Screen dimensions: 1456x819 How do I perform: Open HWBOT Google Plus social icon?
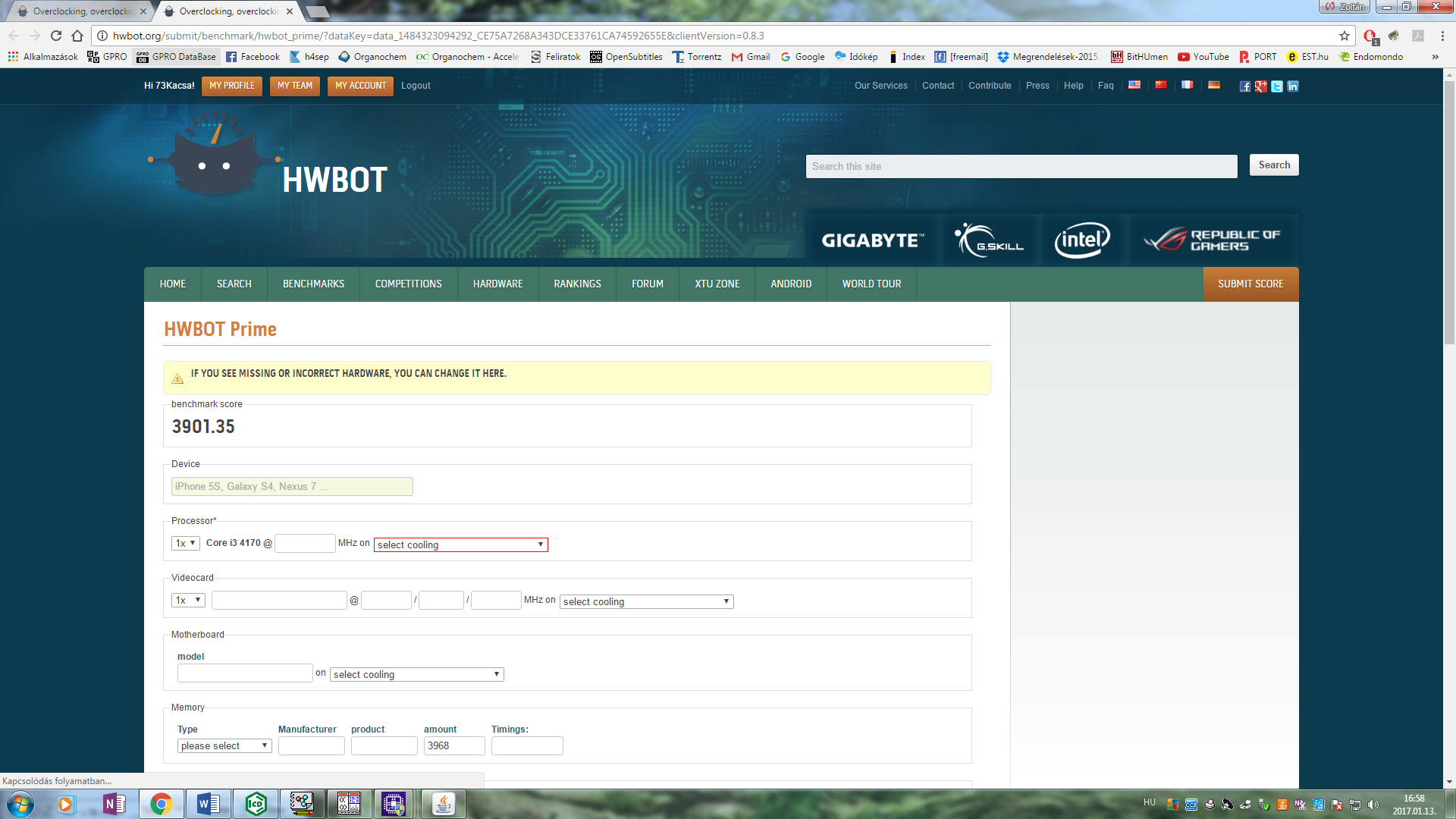[x=1261, y=86]
